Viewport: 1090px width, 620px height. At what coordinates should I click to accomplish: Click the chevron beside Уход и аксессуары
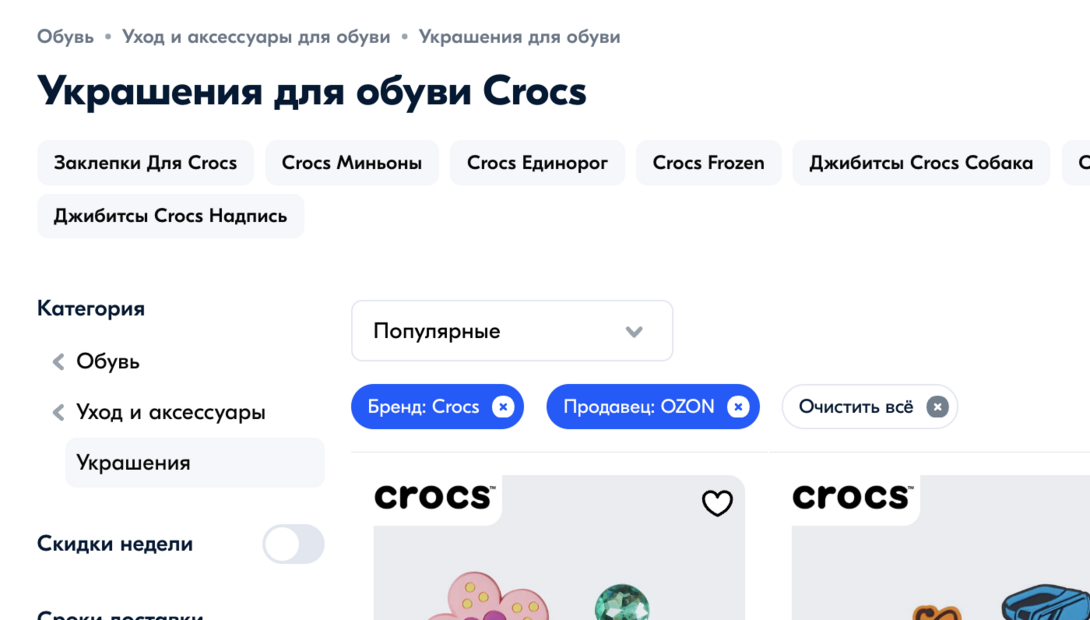coord(58,413)
